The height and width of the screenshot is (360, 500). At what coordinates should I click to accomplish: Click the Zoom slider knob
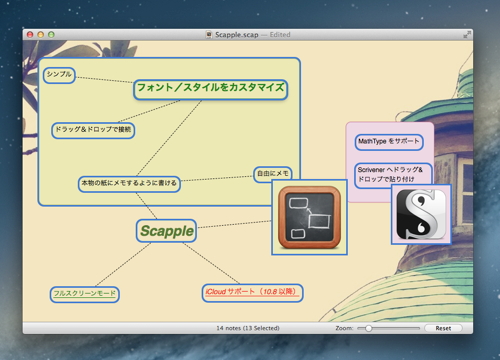coord(368,328)
